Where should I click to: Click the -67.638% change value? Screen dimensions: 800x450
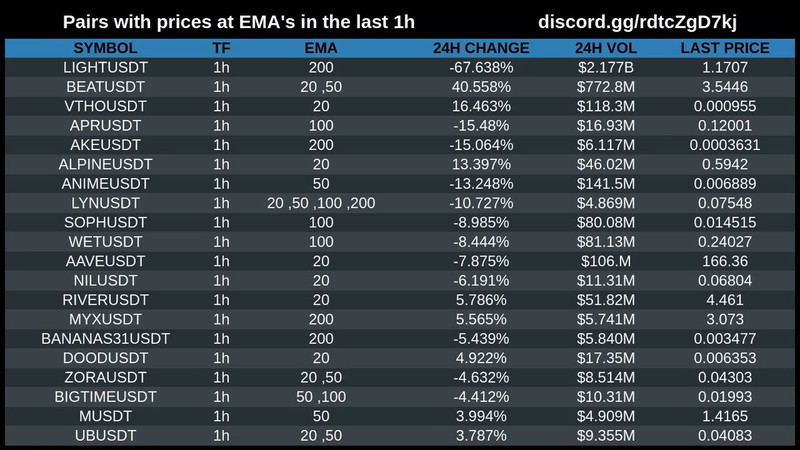pyautogui.click(x=481, y=67)
